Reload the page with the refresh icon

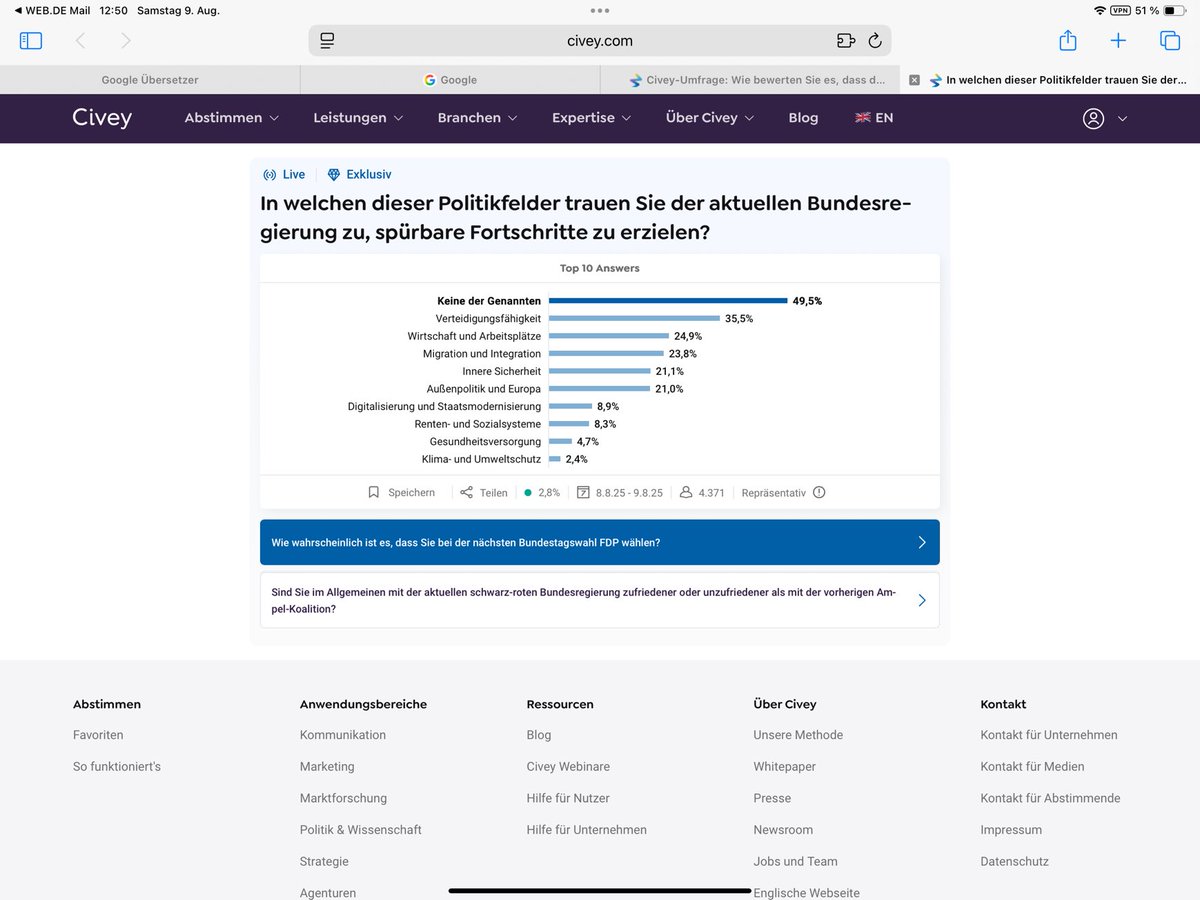point(875,41)
